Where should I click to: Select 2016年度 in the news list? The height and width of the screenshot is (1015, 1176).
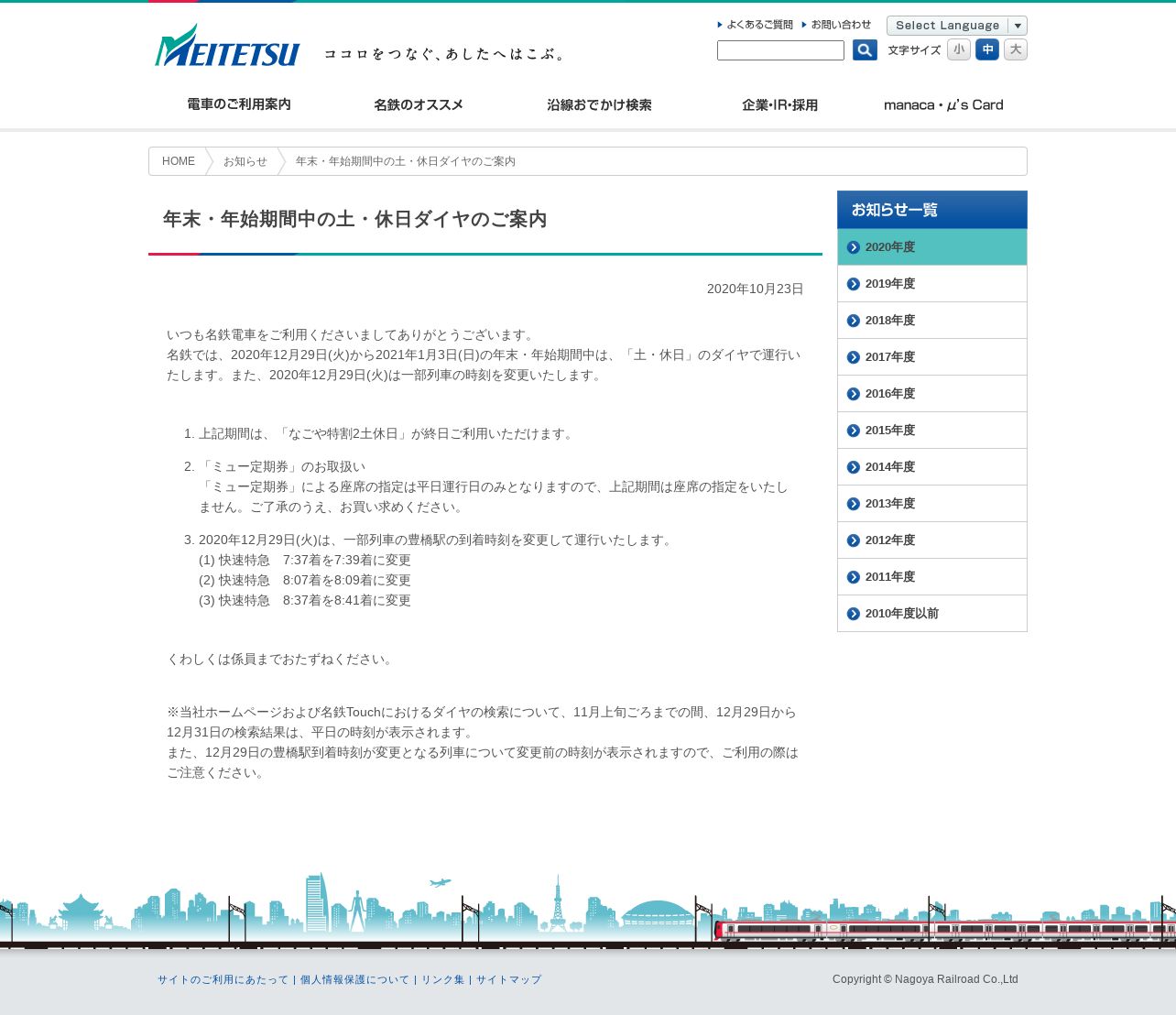pyautogui.click(x=932, y=394)
